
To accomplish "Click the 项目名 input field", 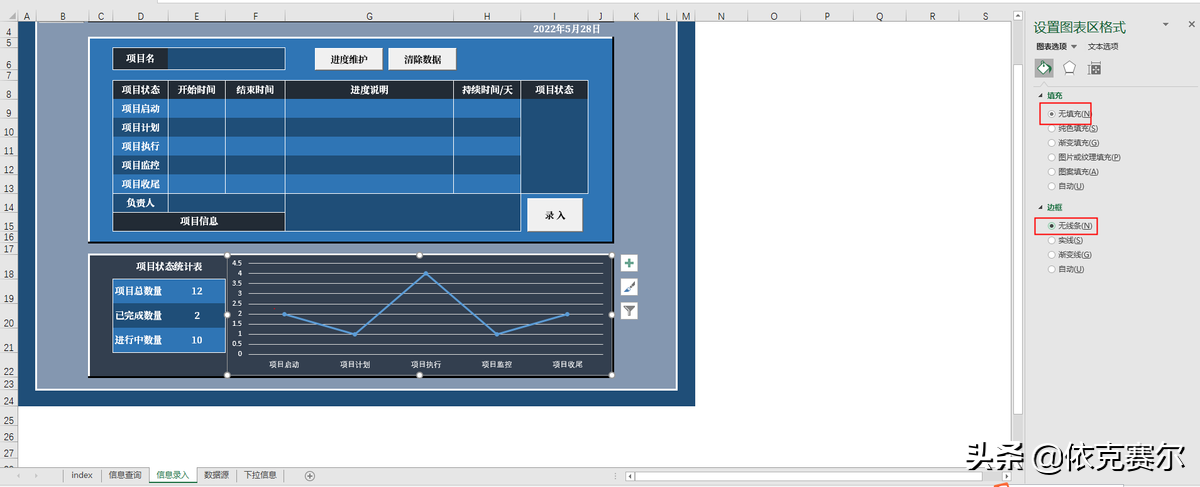I will (x=226, y=59).
